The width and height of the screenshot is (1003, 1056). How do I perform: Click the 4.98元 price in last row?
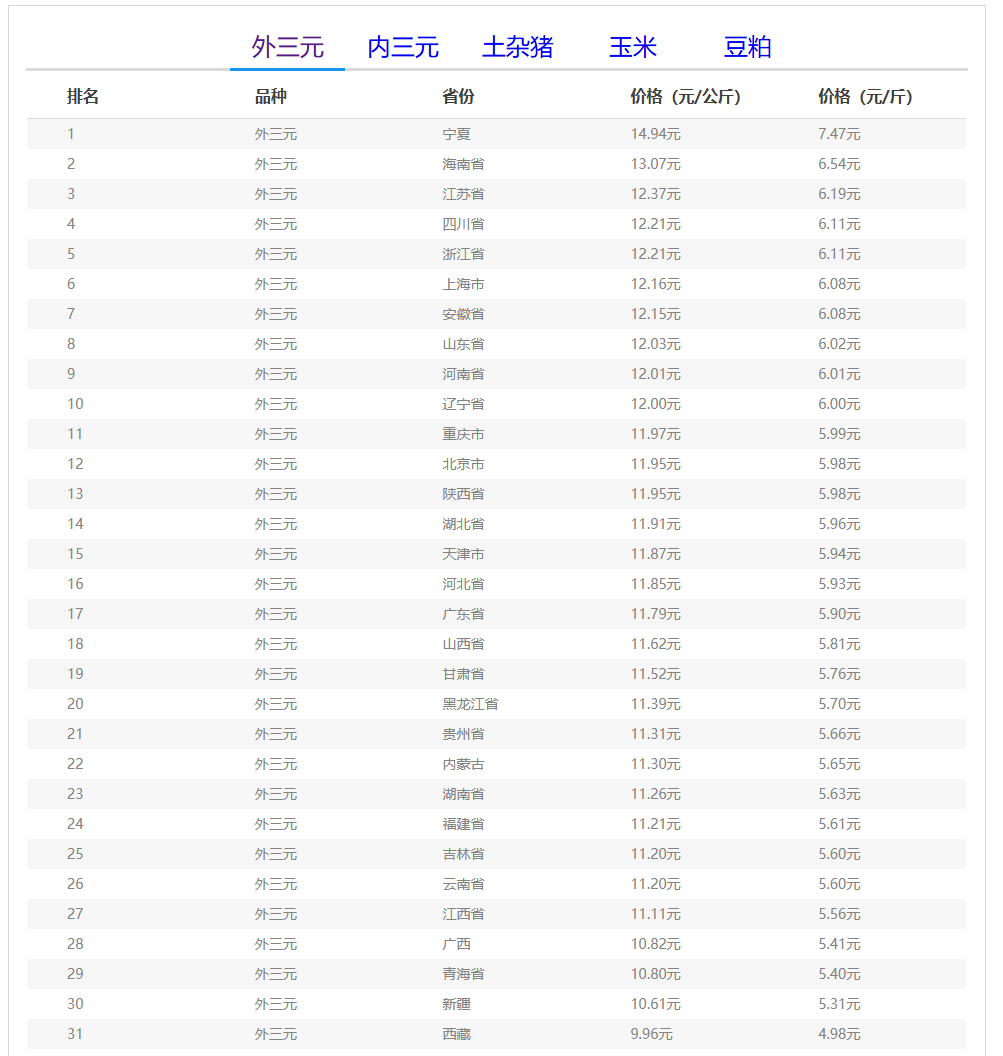tap(839, 1034)
